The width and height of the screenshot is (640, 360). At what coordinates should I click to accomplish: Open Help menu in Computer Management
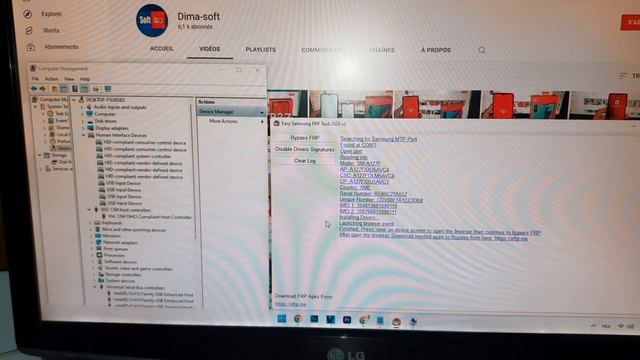coord(84,79)
